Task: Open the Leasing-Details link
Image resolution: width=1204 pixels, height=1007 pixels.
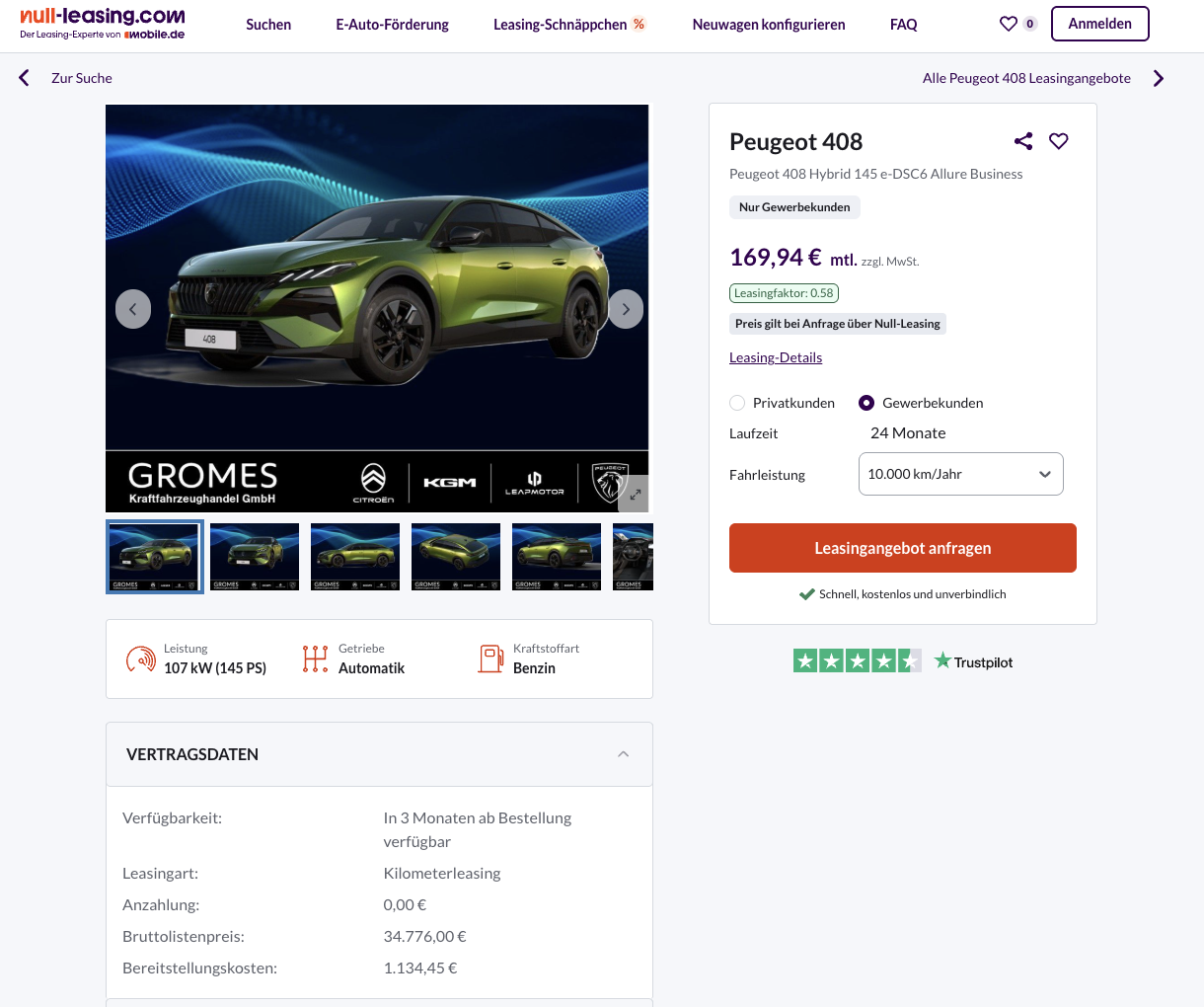Action: [x=776, y=357]
